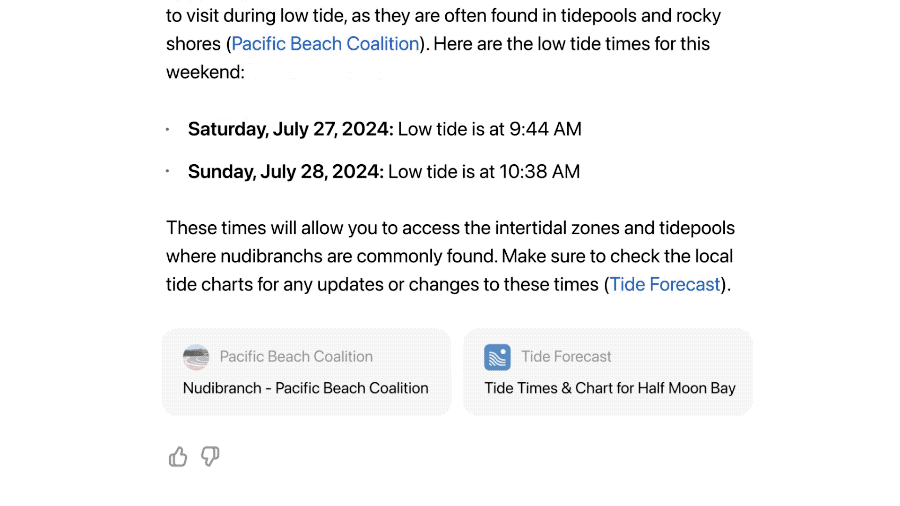Click the line where nudibranchs are commonly found
This screenshot has height=506, width=900.
coord(449,256)
